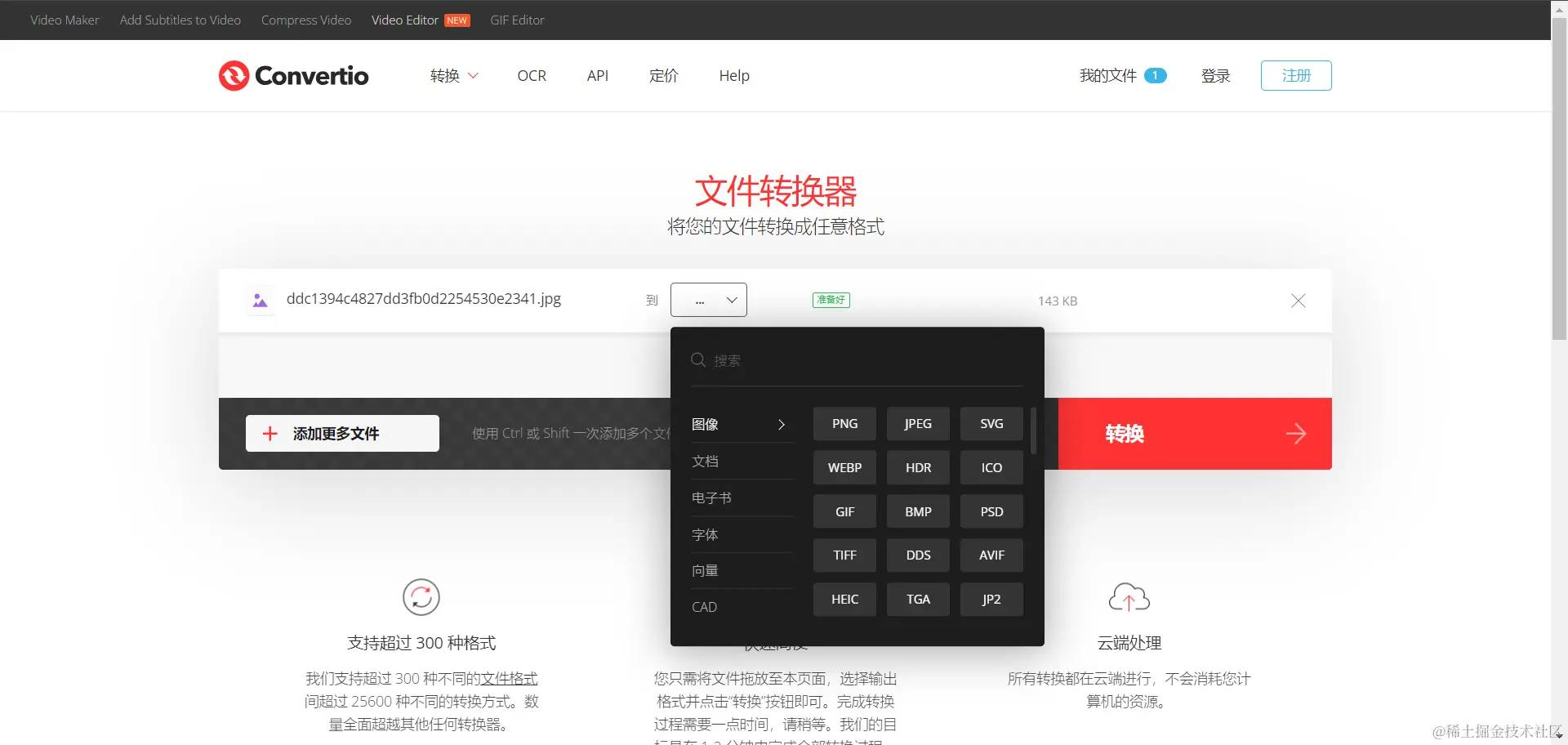
Task: Choose TIFF as output format
Action: pyautogui.click(x=844, y=555)
